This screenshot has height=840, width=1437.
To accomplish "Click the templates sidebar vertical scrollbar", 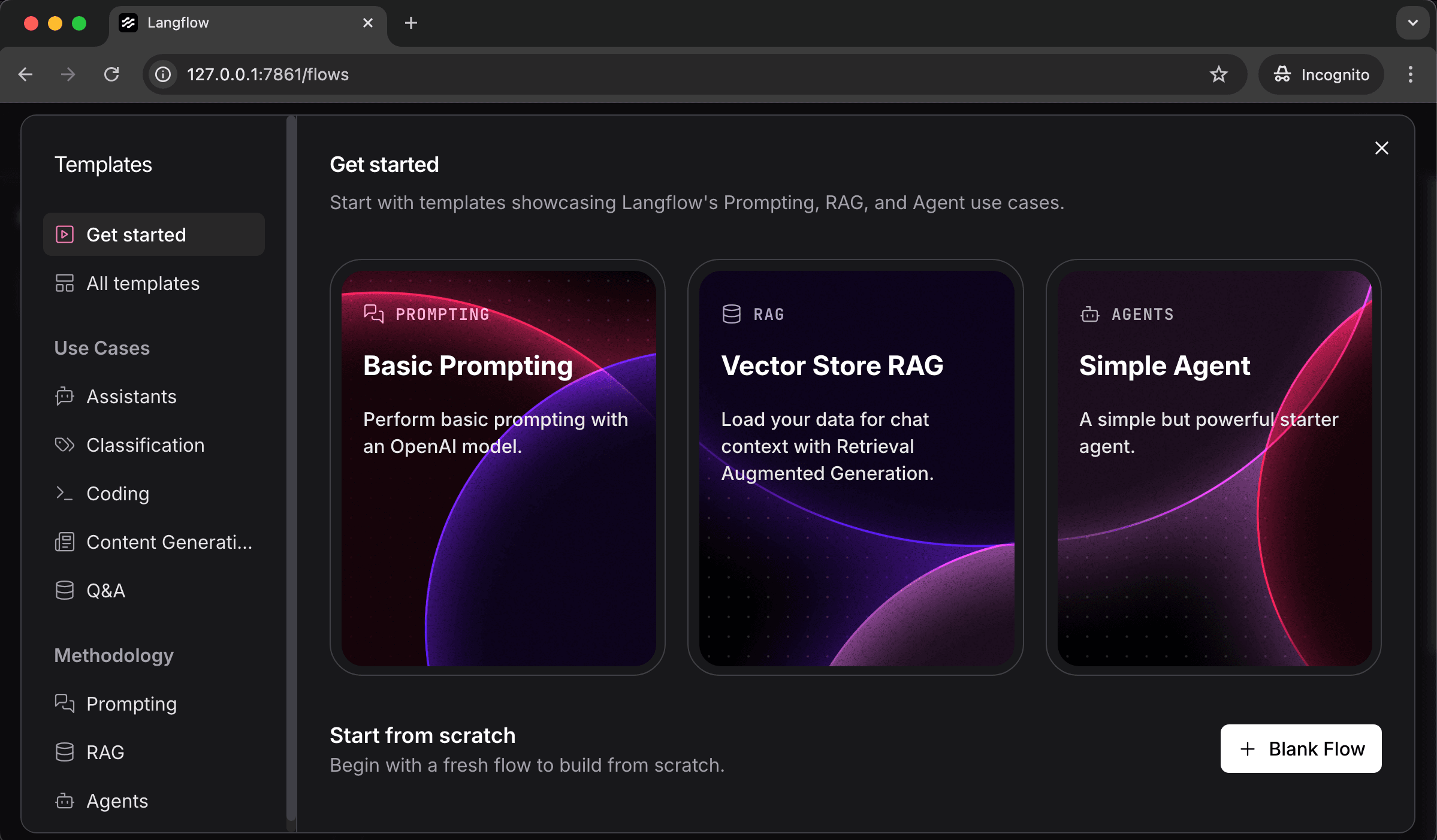I will click(x=291, y=467).
